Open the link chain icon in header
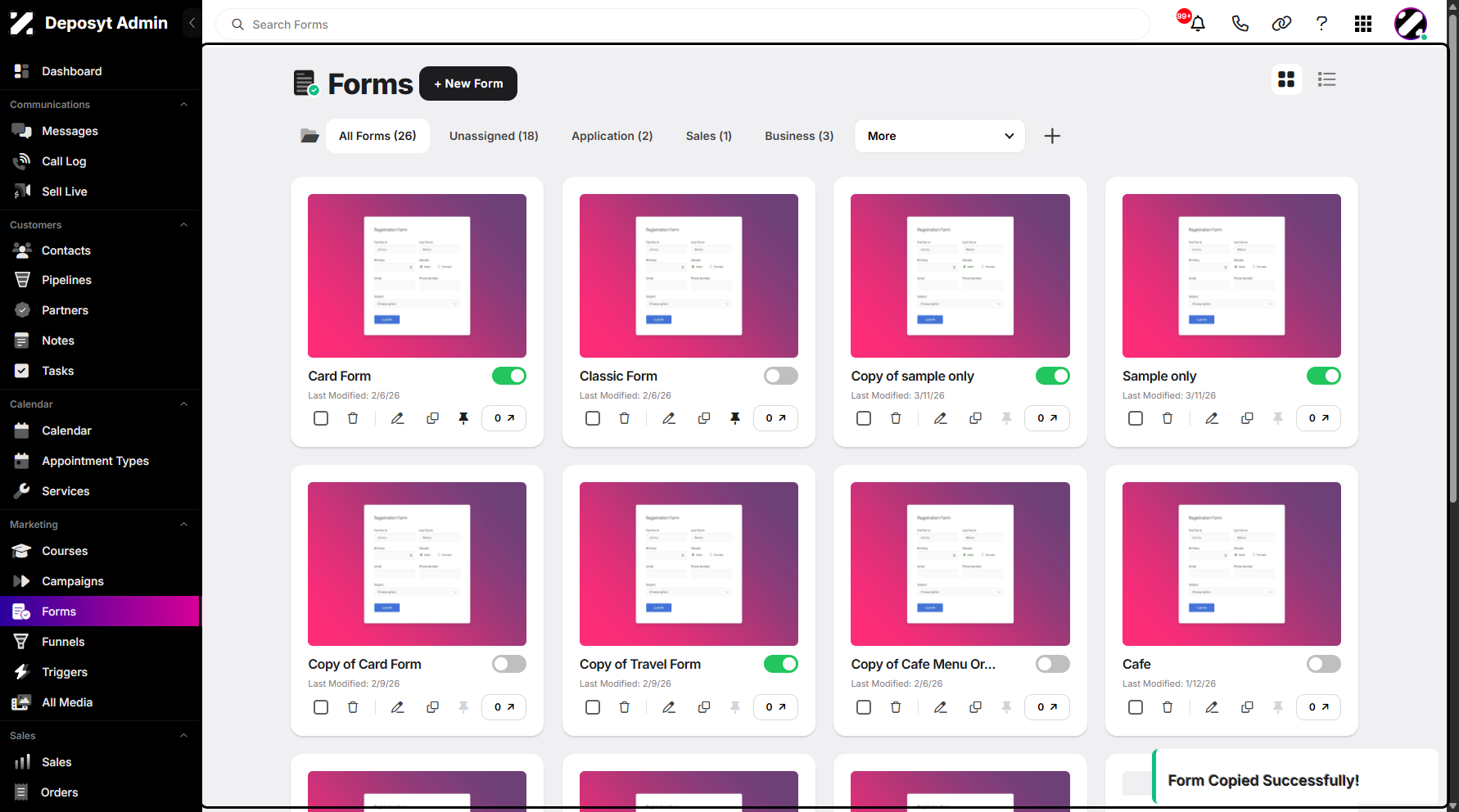The width and height of the screenshot is (1459, 812). (1281, 24)
